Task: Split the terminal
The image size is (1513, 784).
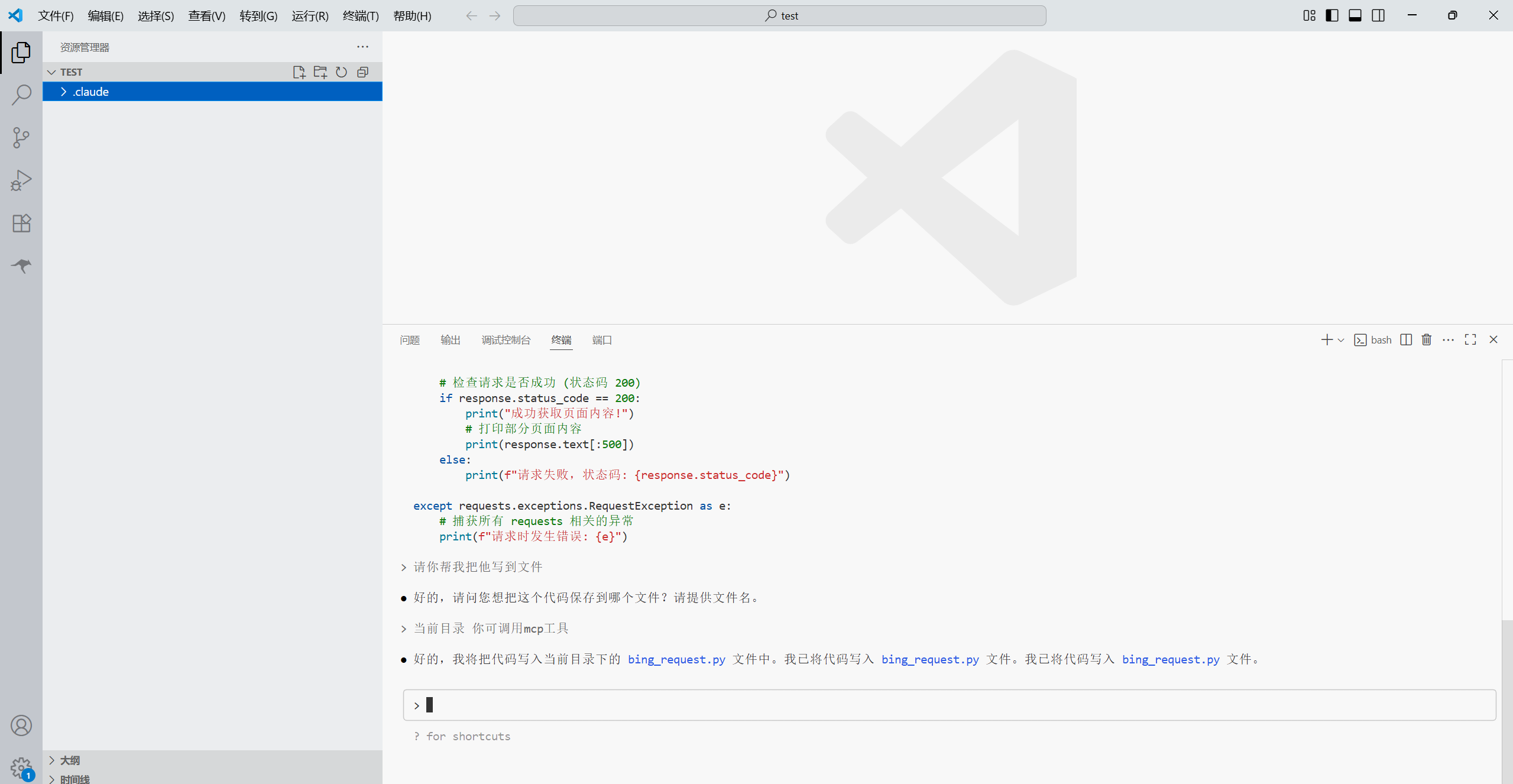Action: pyautogui.click(x=1407, y=339)
